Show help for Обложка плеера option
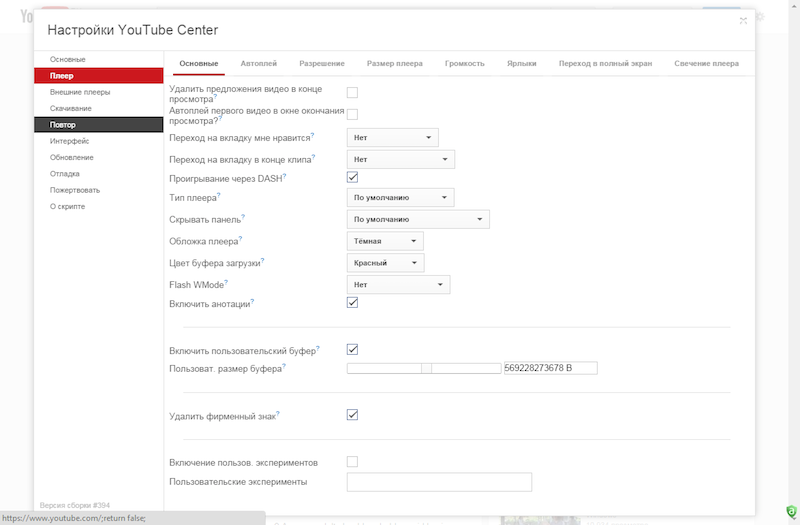This screenshot has width=800, height=525. click(x=240, y=238)
